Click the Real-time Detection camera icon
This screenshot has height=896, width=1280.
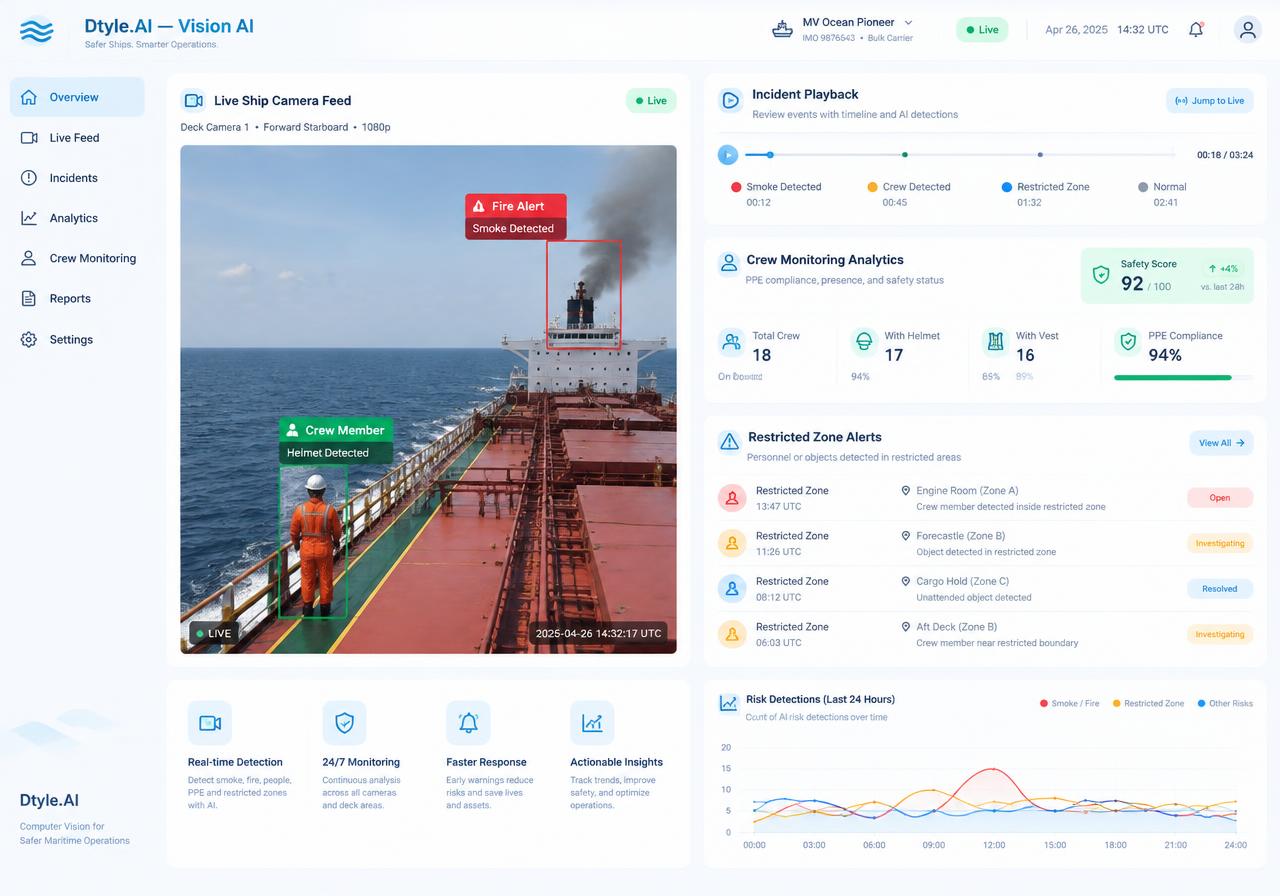coord(210,723)
